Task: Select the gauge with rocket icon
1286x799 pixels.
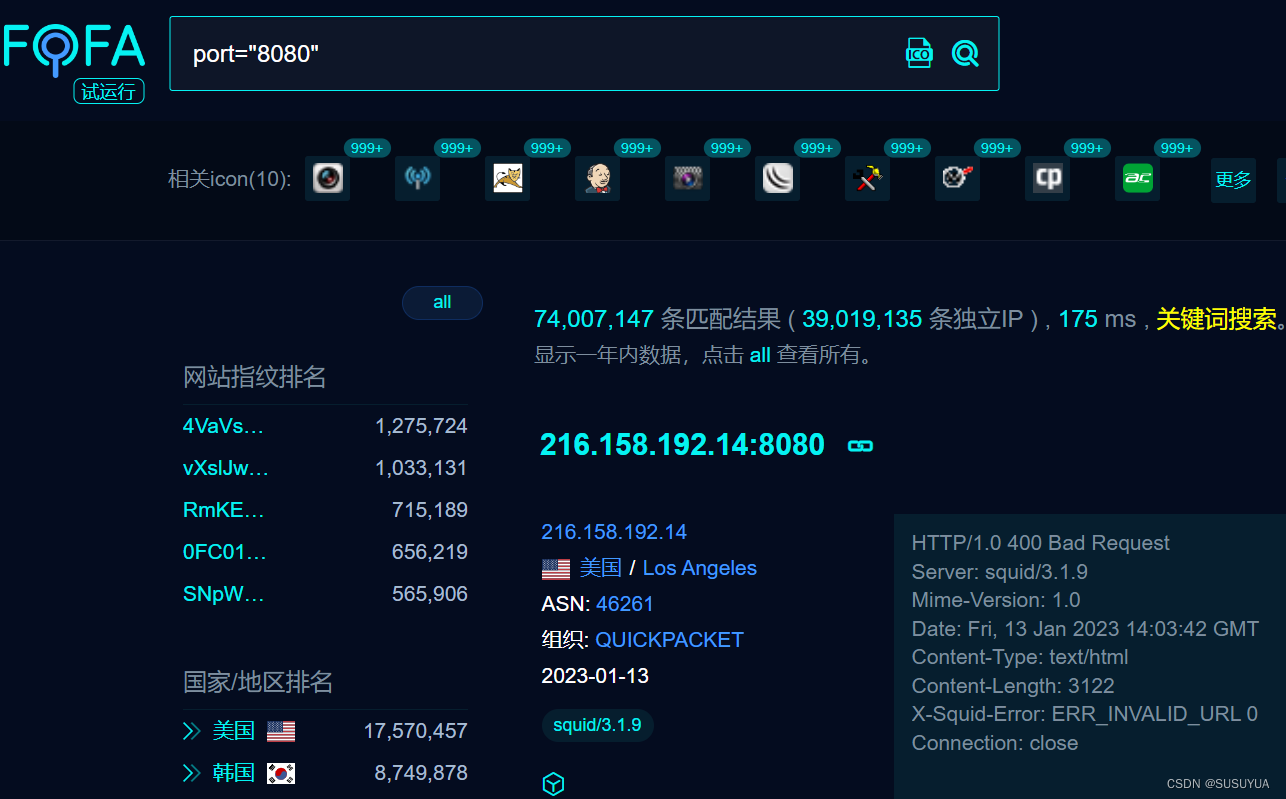Action: tap(957, 179)
